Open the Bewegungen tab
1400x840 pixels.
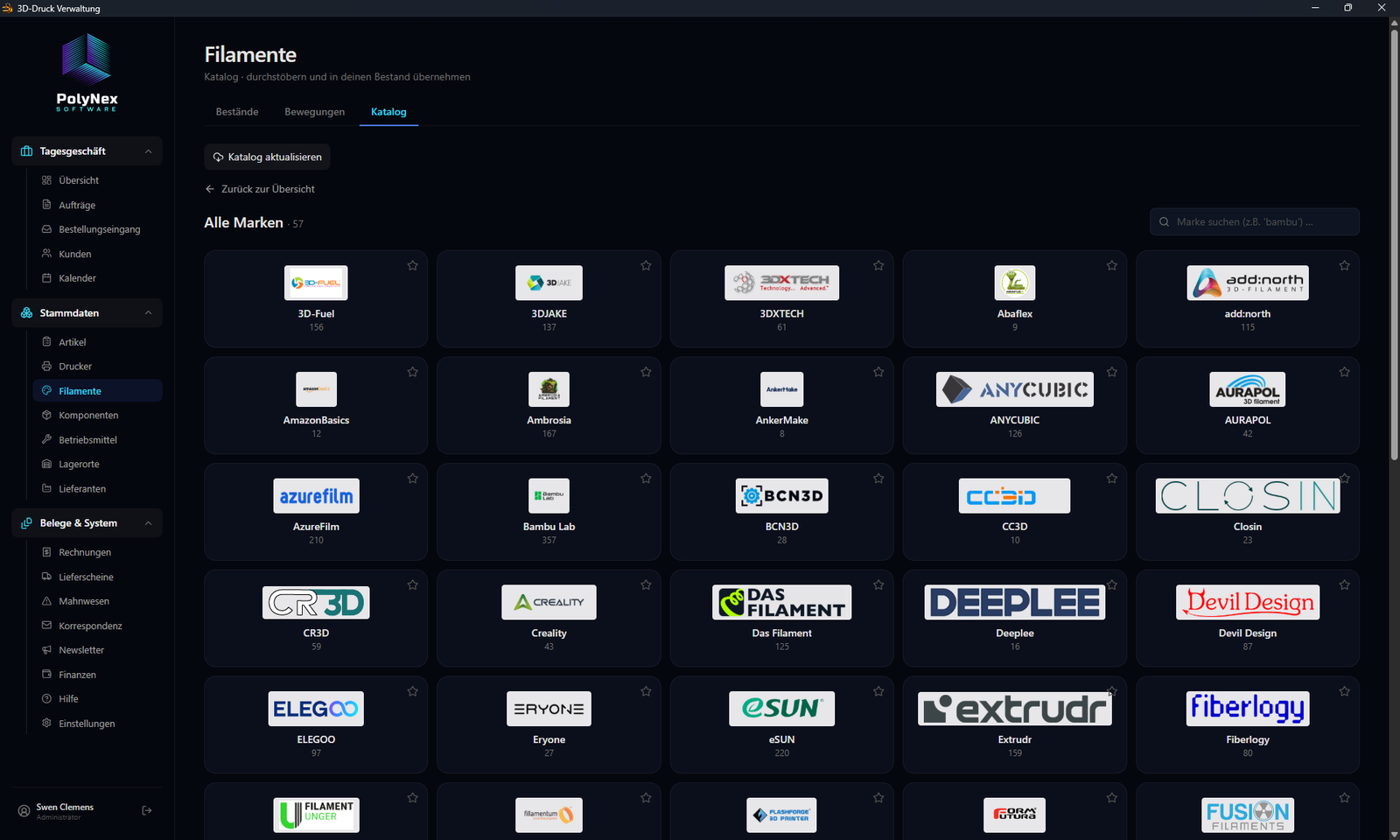(x=315, y=112)
